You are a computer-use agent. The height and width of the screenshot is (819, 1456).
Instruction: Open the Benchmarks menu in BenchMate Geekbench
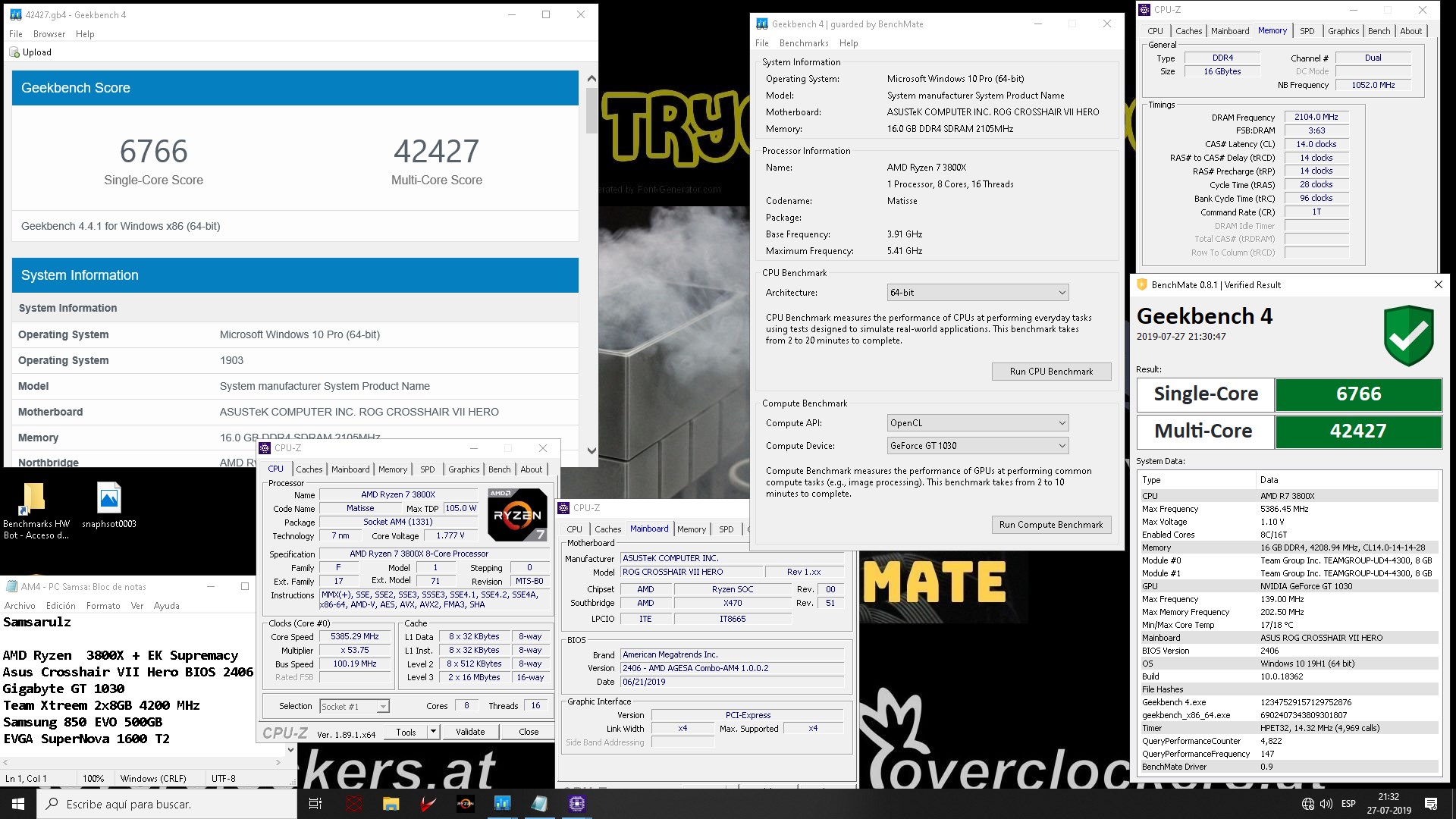pos(804,43)
